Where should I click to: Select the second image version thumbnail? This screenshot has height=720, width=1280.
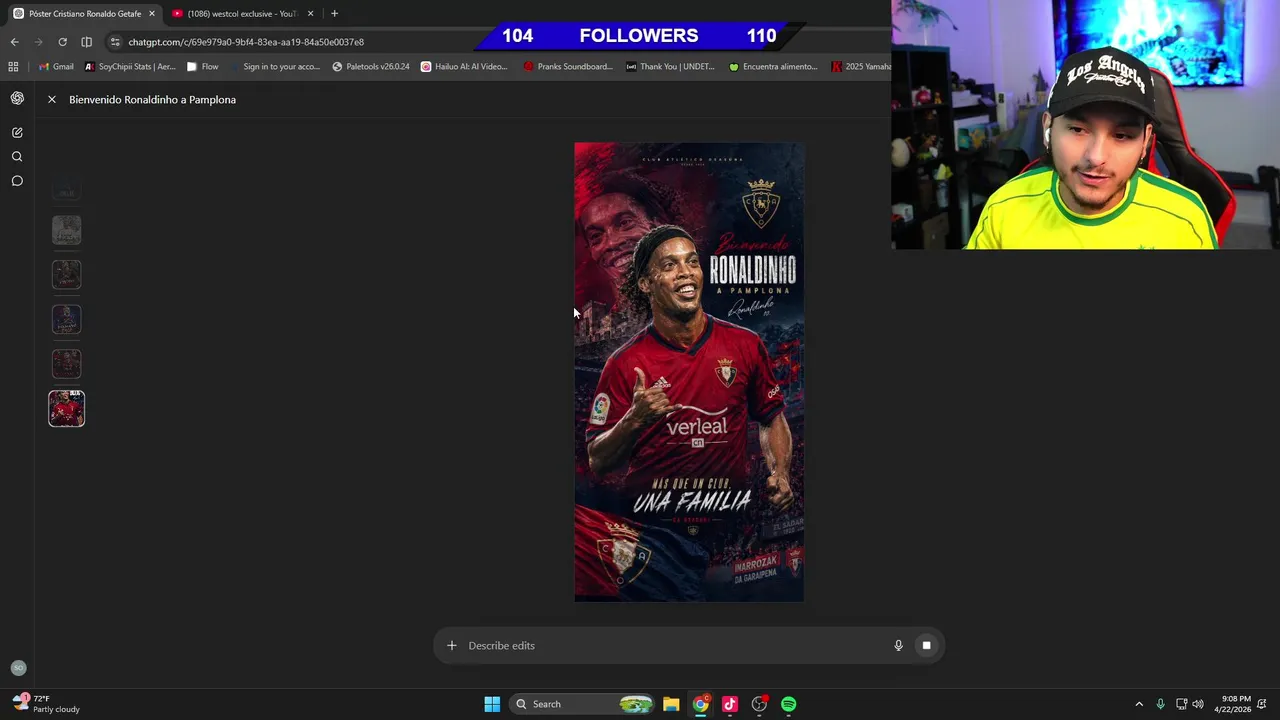(x=67, y=230)
